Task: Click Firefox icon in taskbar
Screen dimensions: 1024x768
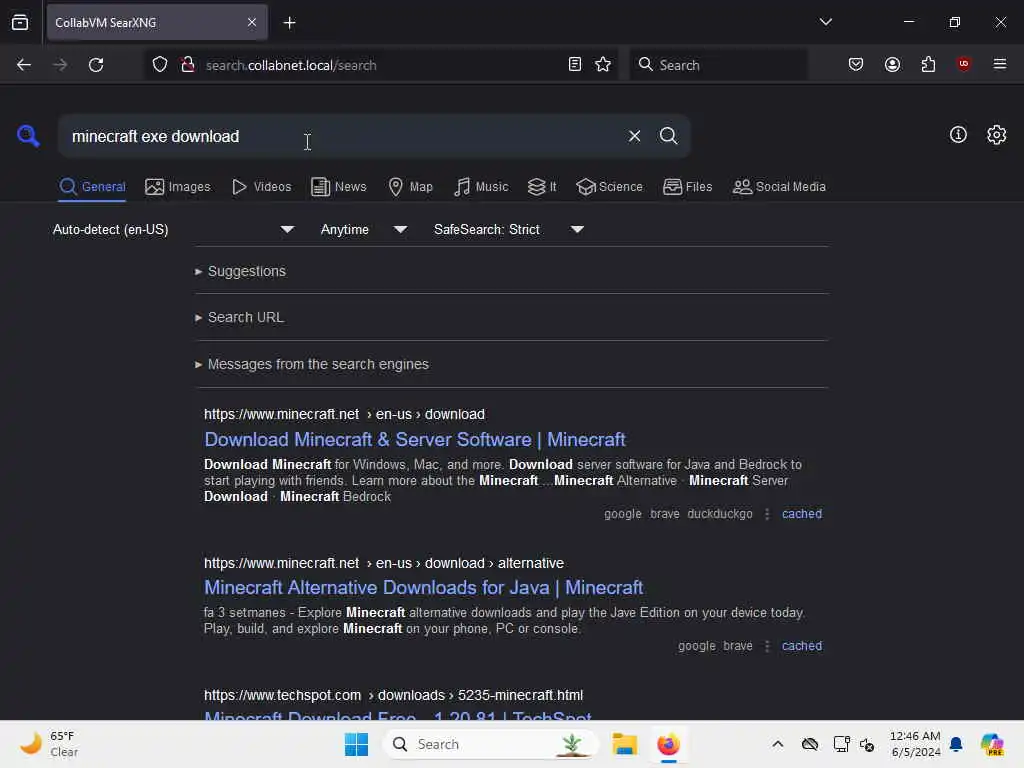Action: [x=668, y=744]
